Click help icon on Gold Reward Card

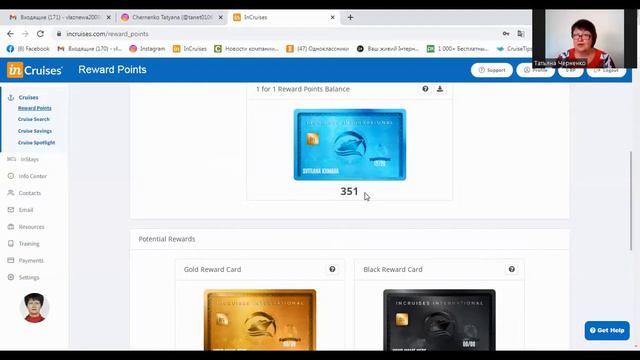point(332,269)
